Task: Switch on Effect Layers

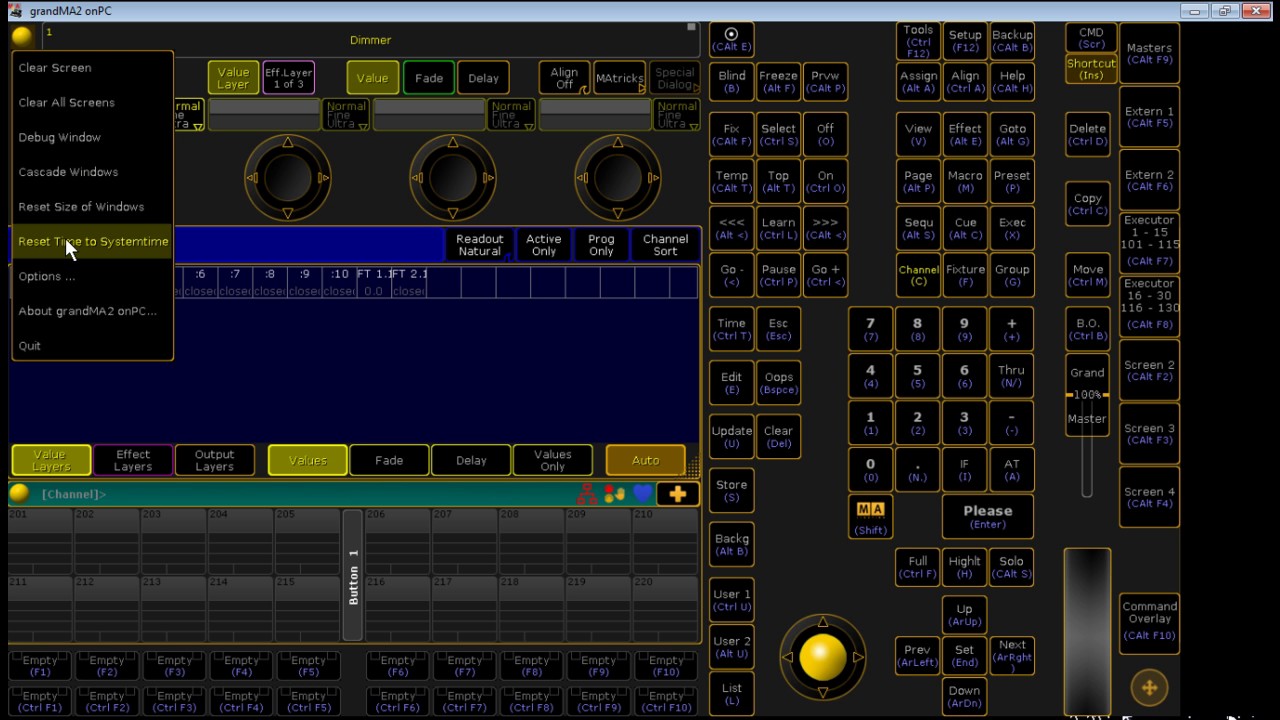Action: point(133,460)
